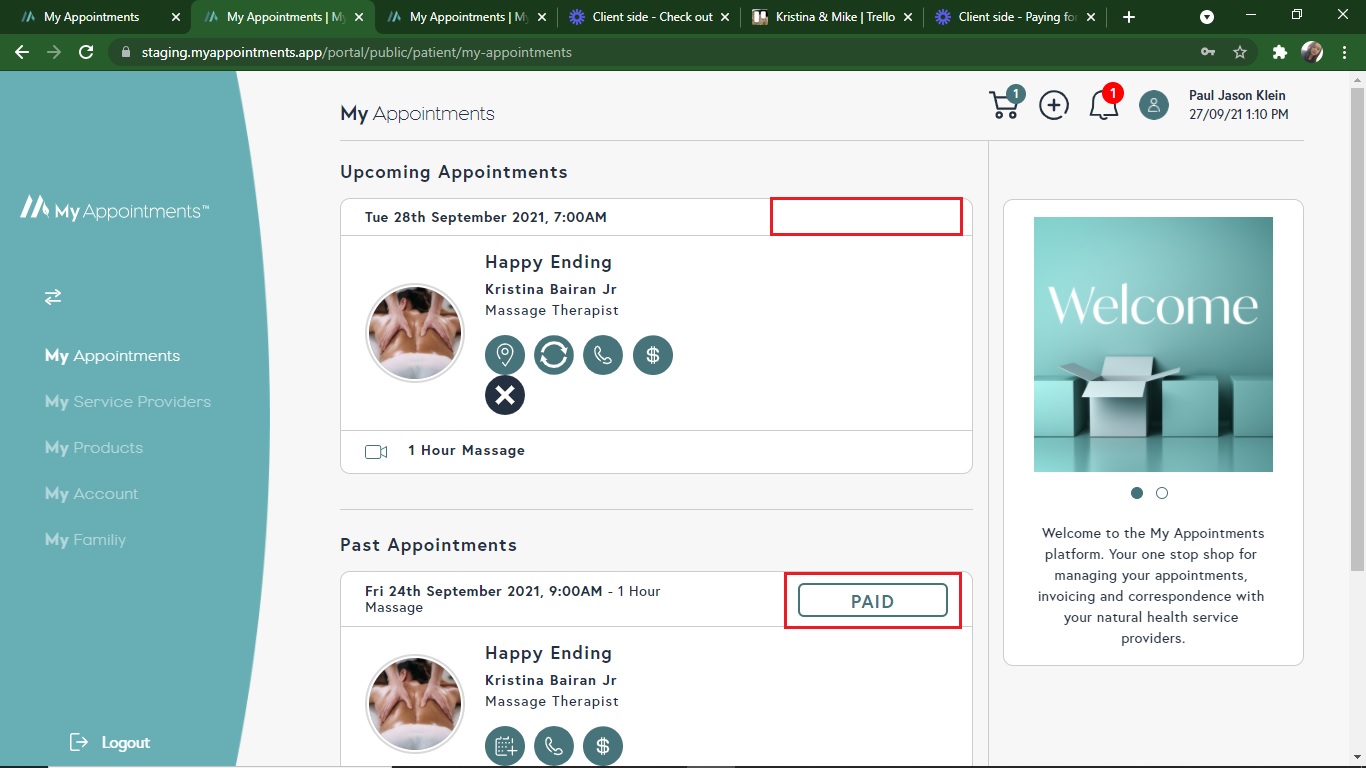Click the dark cancel X icon

click(x=505, y=395)
